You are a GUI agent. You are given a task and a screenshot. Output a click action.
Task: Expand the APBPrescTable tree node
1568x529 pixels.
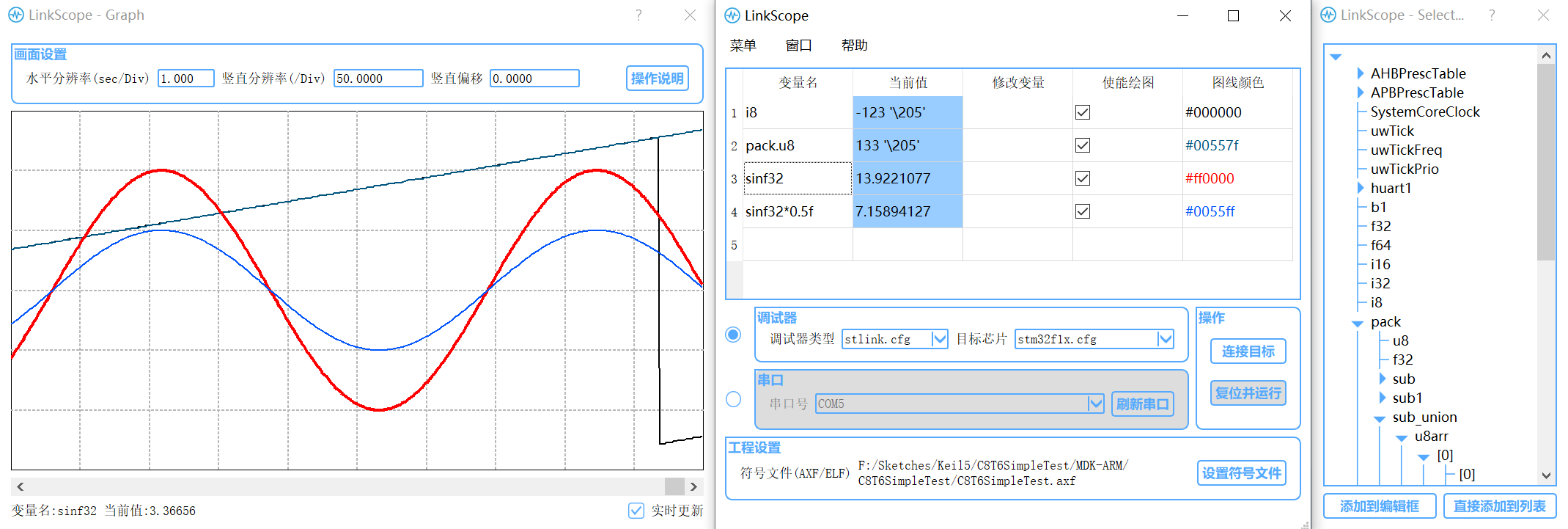pyautogui.click(x=1361, y=92)
